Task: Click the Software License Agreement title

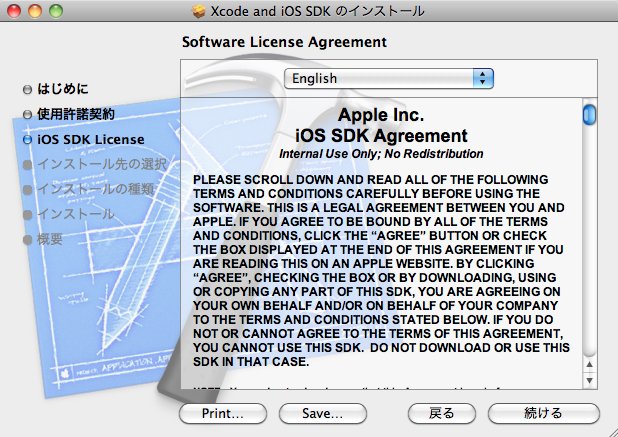Action: pos(284,42)
